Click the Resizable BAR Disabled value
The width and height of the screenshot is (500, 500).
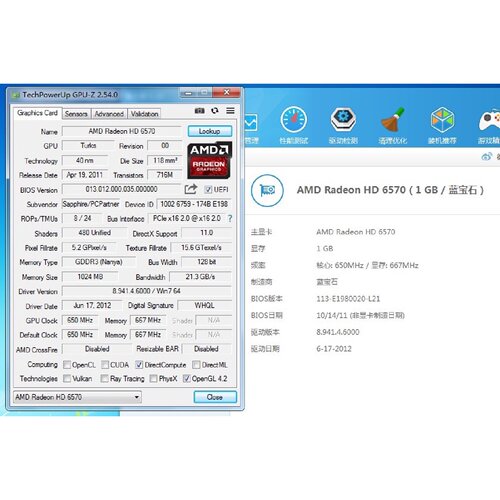(x=206, y=349)
